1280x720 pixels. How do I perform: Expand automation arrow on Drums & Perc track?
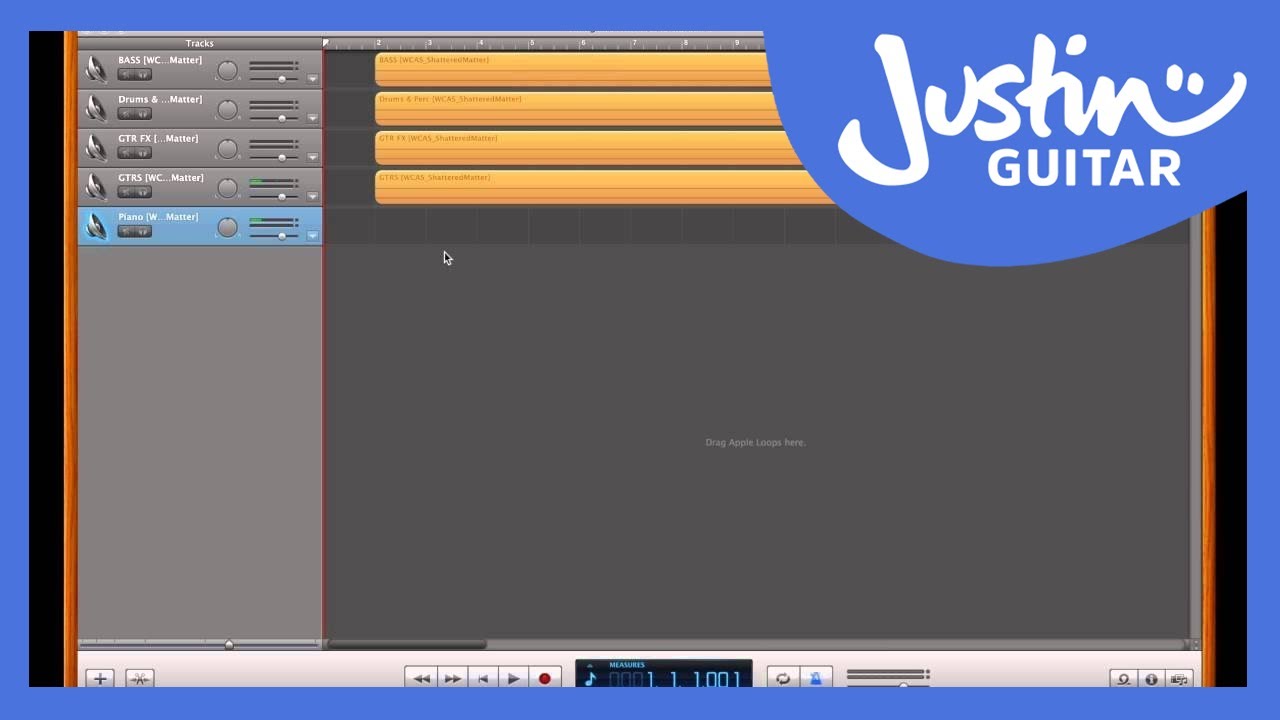[312, 118]
